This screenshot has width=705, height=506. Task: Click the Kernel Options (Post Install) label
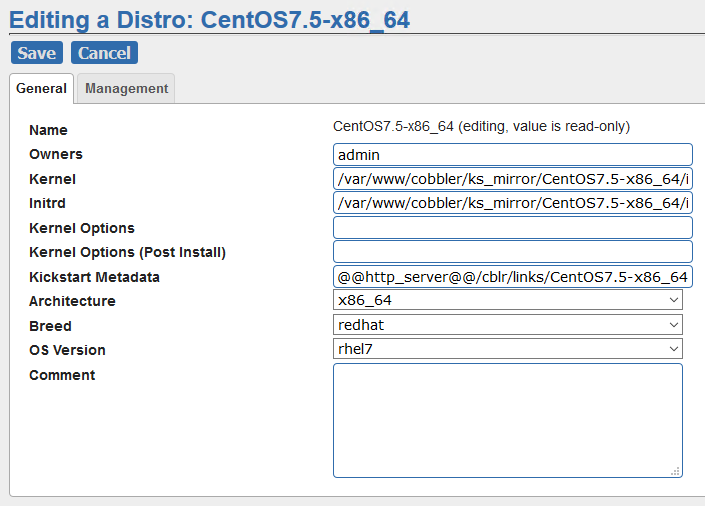(x=127, y=252)
